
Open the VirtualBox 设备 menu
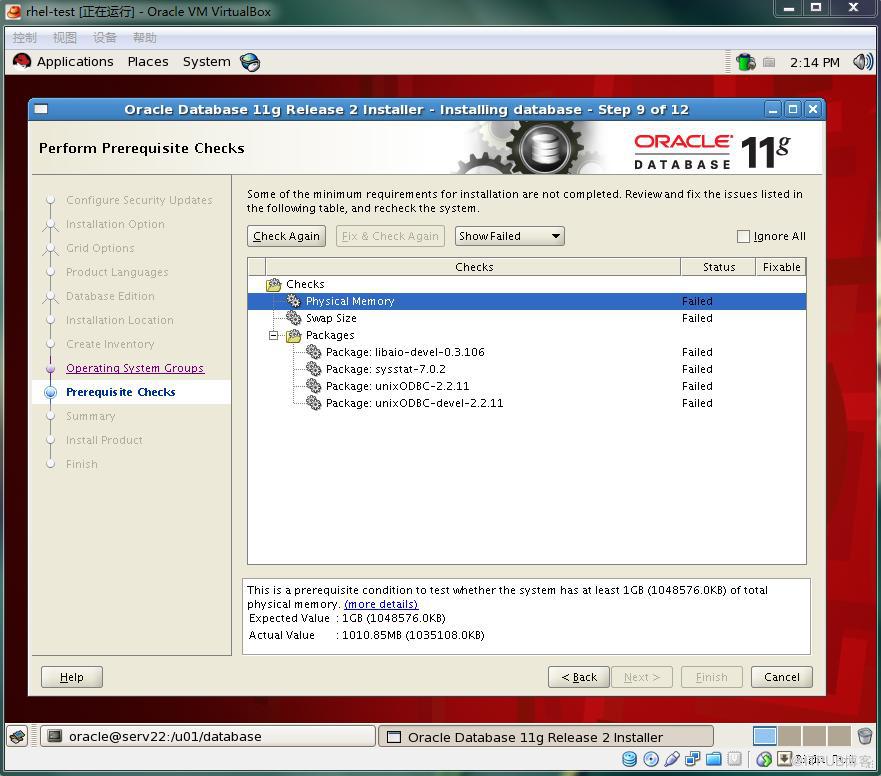[105, 38]
